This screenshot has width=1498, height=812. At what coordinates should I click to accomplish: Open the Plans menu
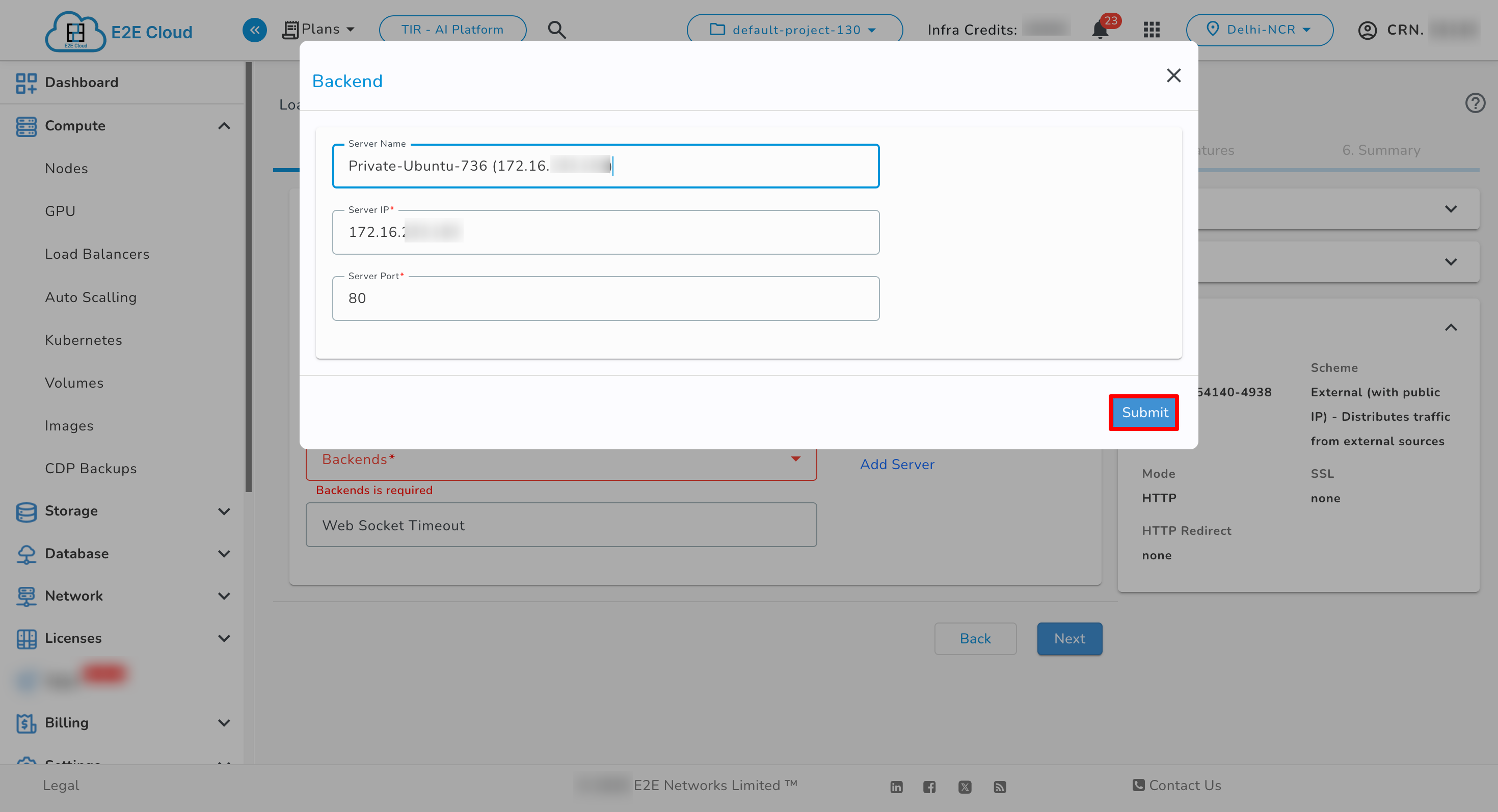(318, 29)
